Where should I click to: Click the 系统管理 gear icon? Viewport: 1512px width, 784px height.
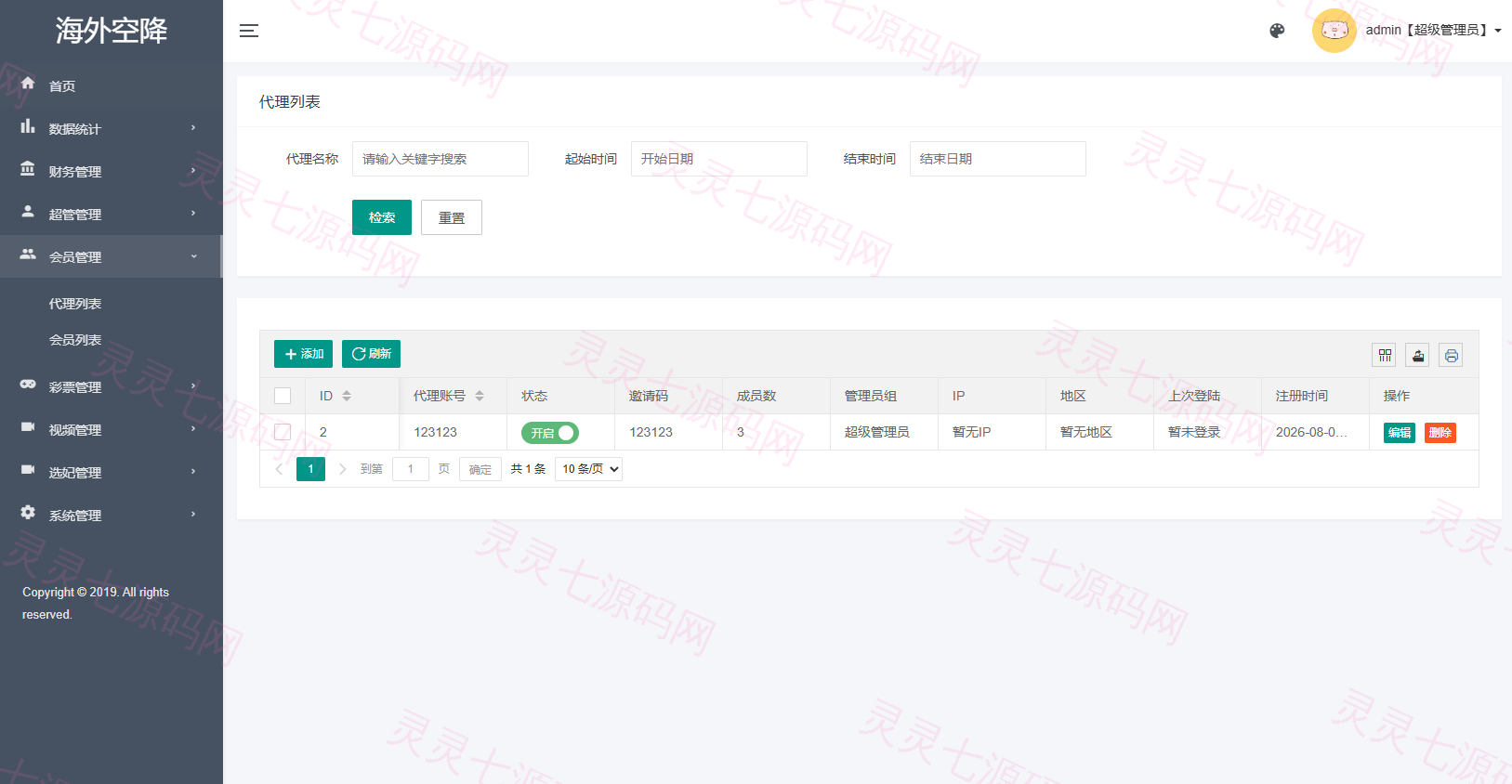[x=28, y=513]
